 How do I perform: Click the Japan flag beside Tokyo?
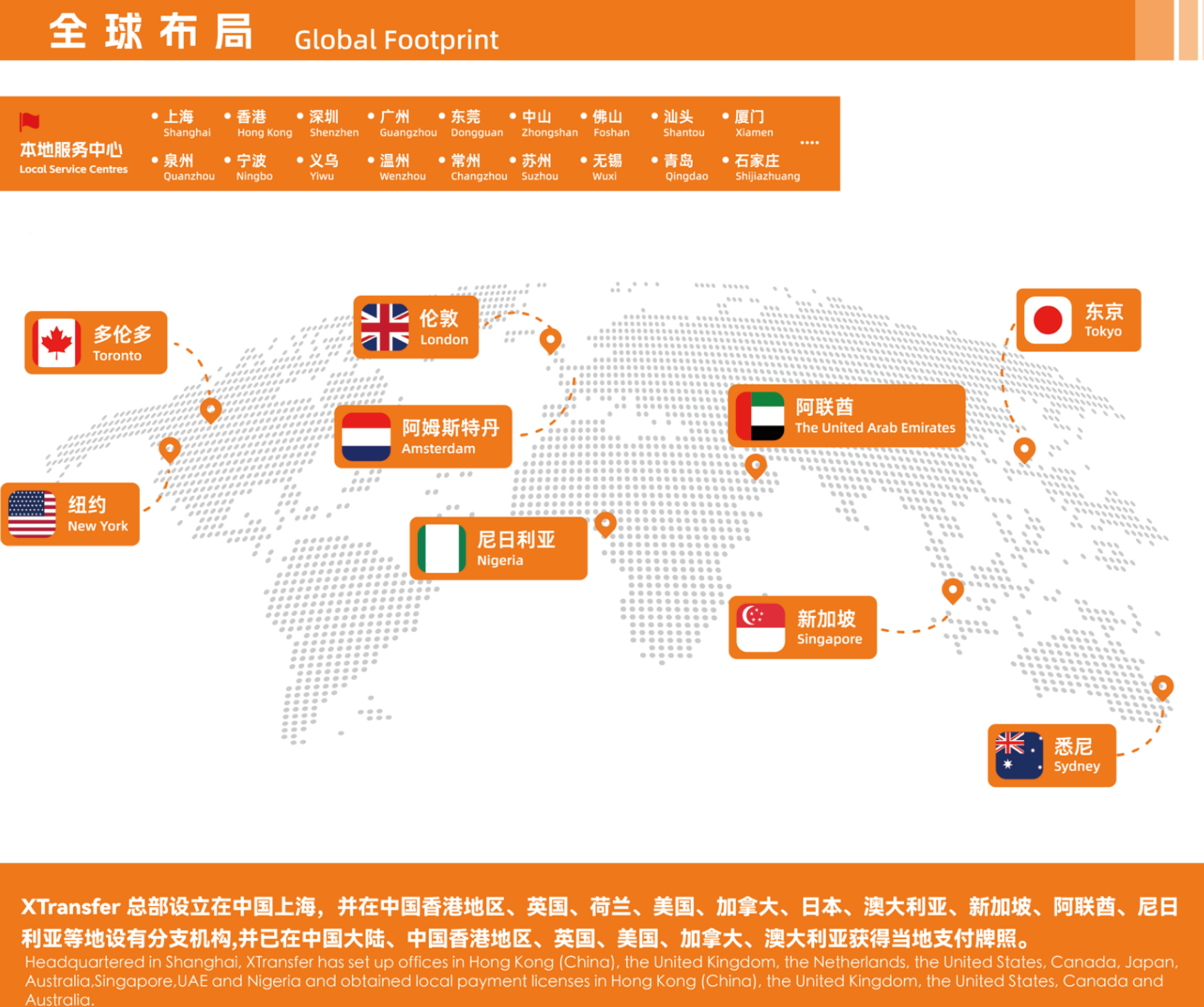click(1047, 320)
